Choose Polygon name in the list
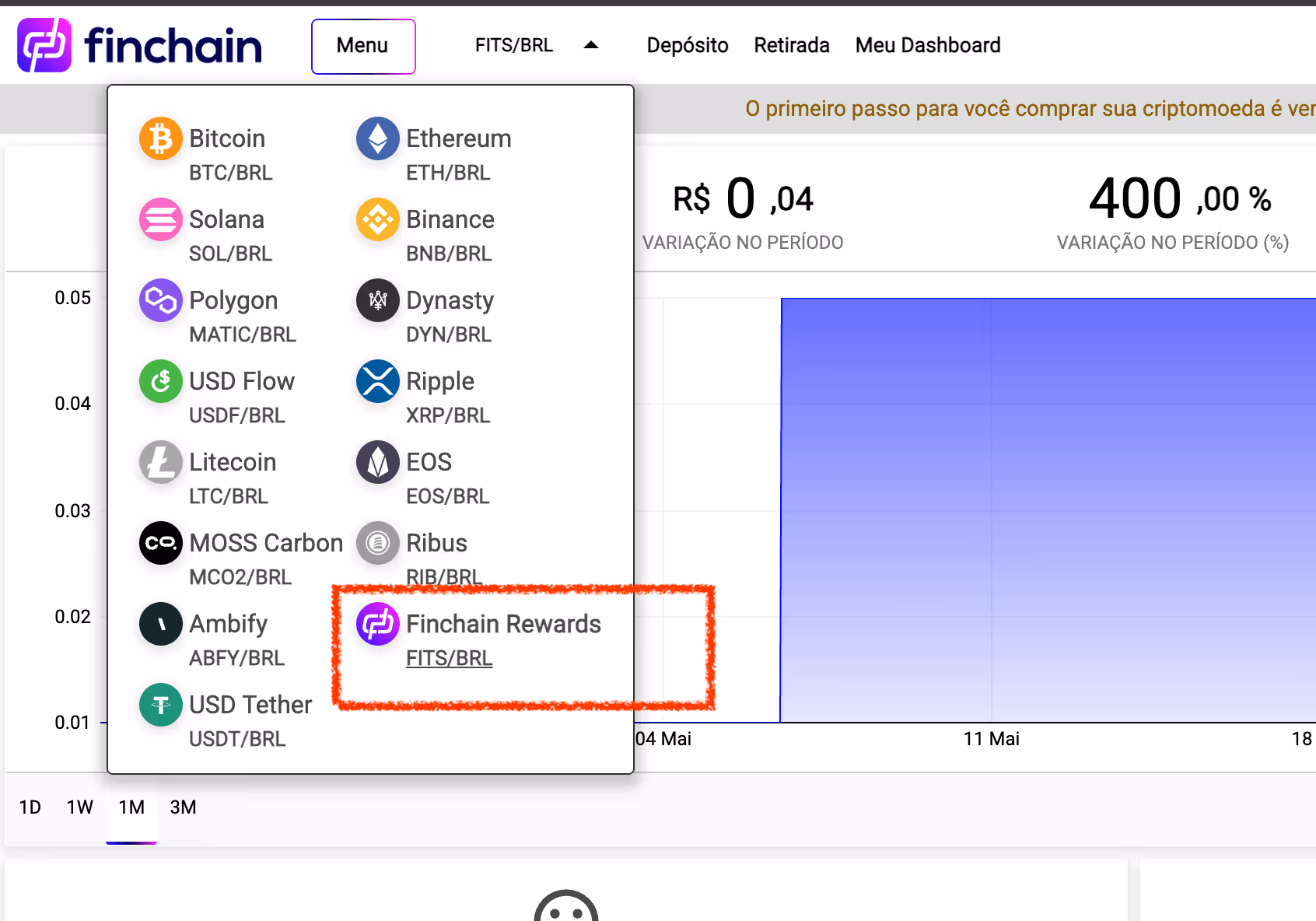Screen dimensions: 1316x921 pos(233,301)
